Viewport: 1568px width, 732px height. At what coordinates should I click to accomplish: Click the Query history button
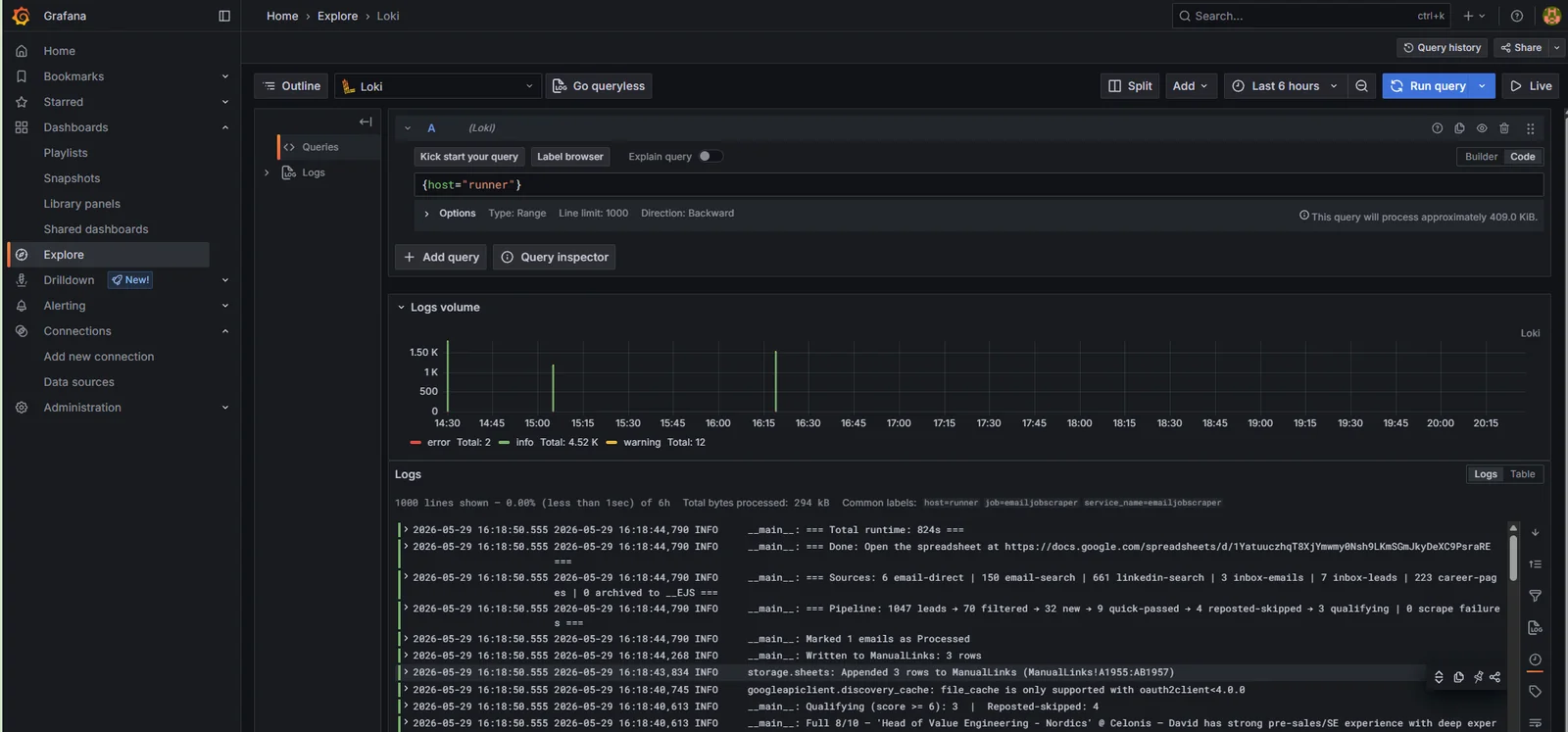(1442, 48)
